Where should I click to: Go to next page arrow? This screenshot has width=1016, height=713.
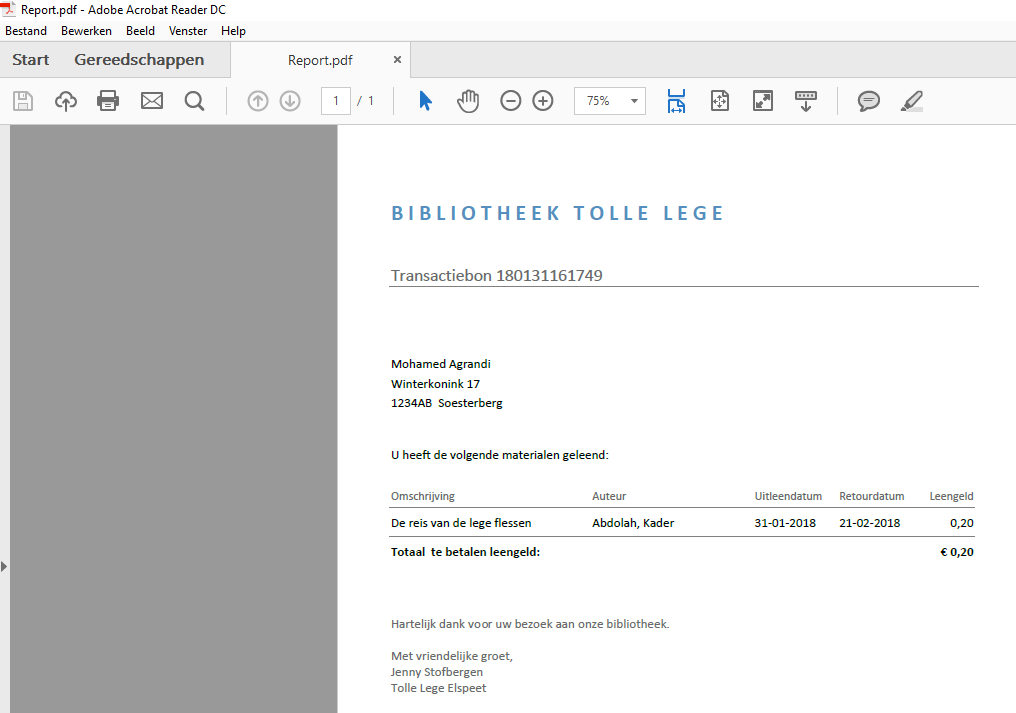pos(290,101)
